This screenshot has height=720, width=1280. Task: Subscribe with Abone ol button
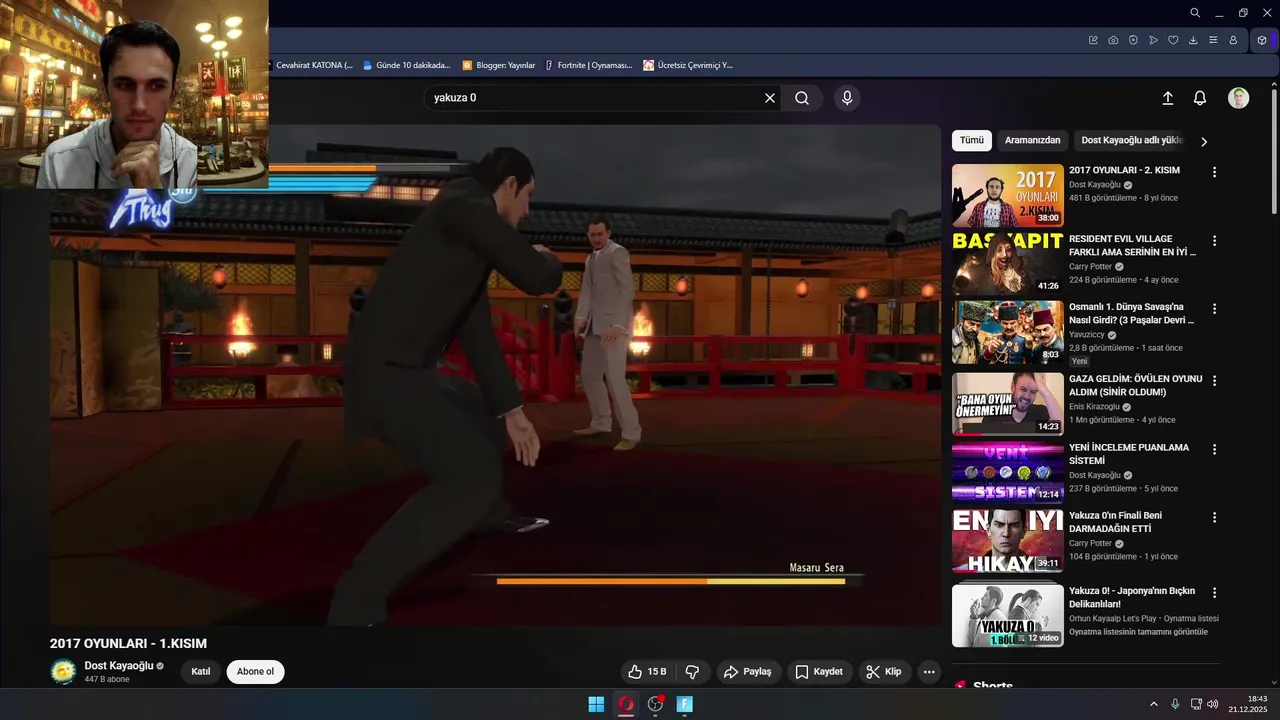tap(255, 672)
